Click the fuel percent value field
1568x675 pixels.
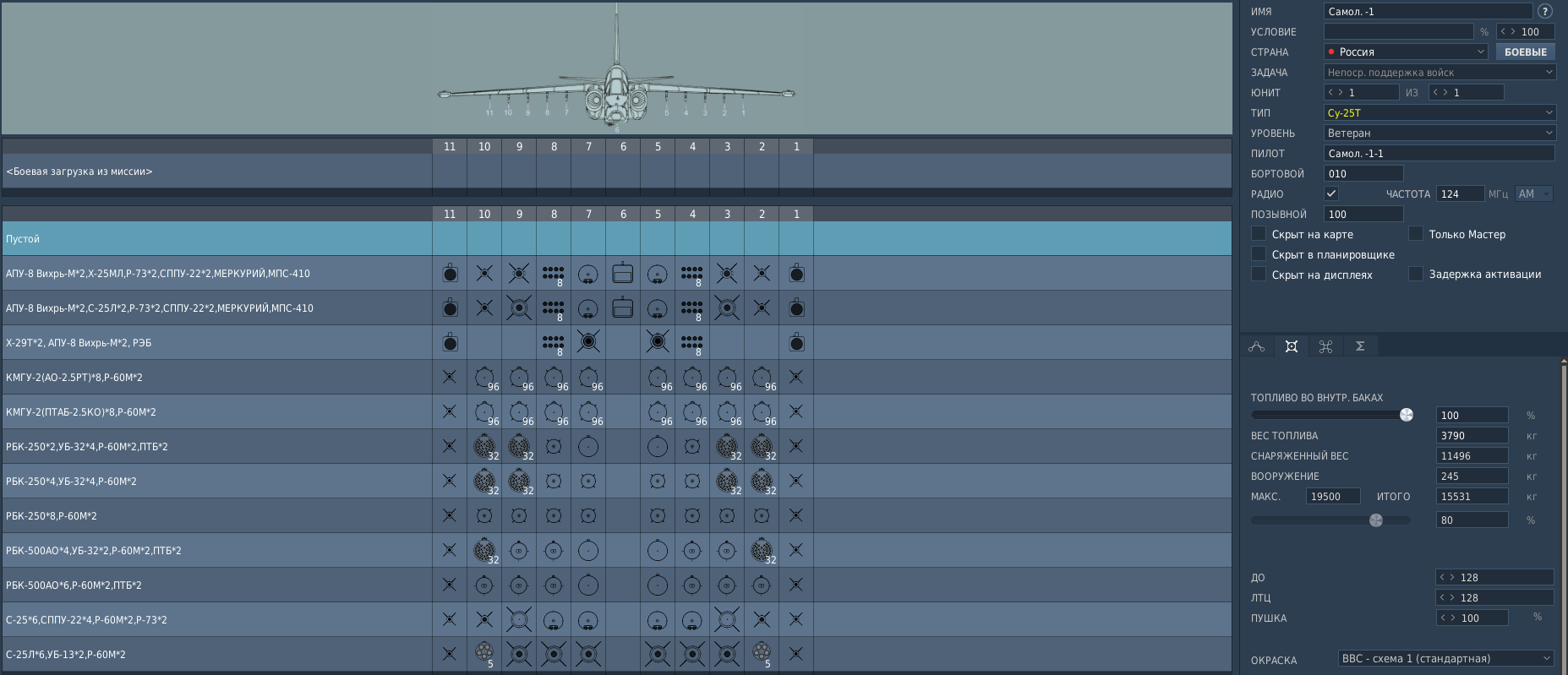[x=1472, y=415]
